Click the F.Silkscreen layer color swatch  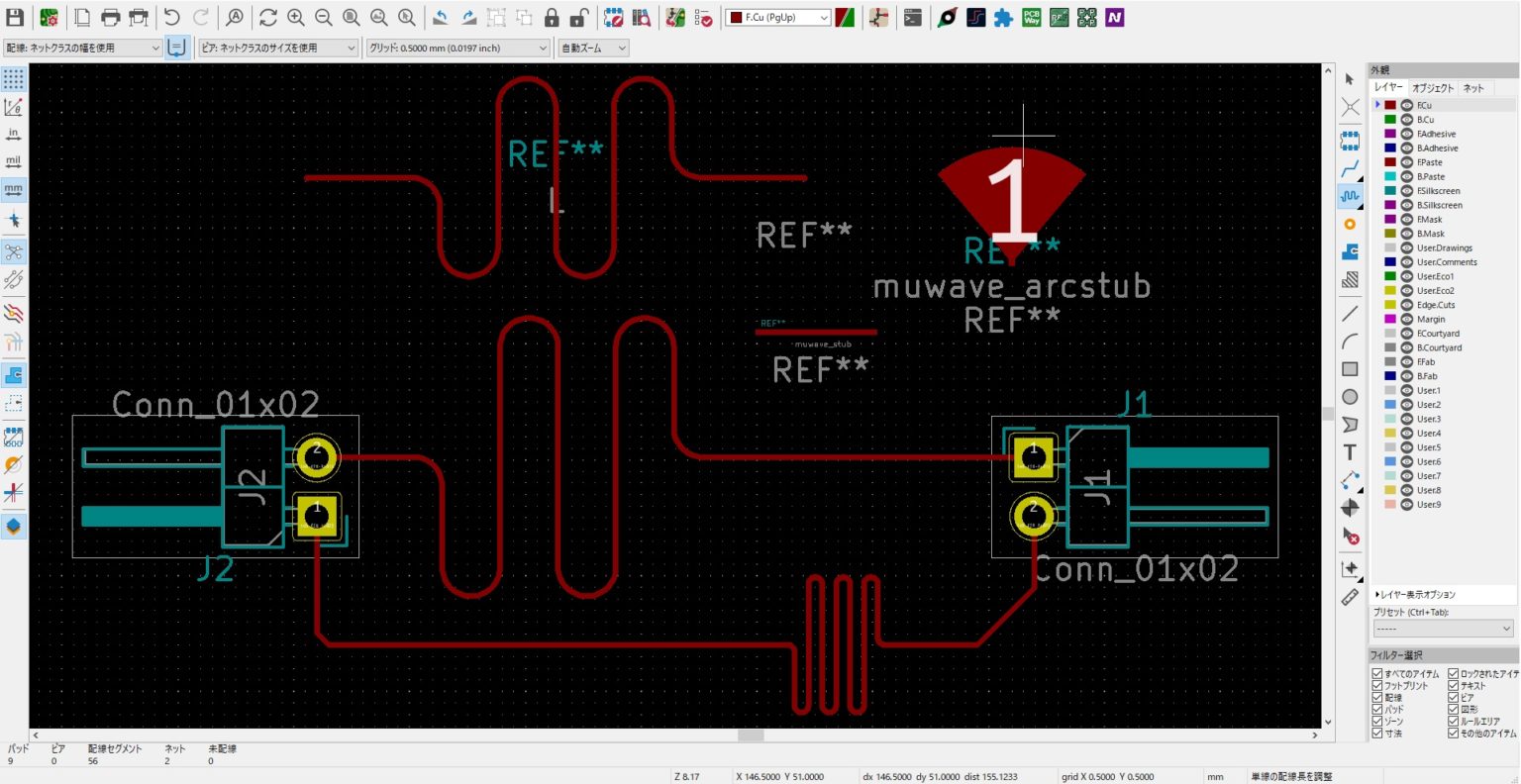pyautogui.click(x=1390, y=191)
